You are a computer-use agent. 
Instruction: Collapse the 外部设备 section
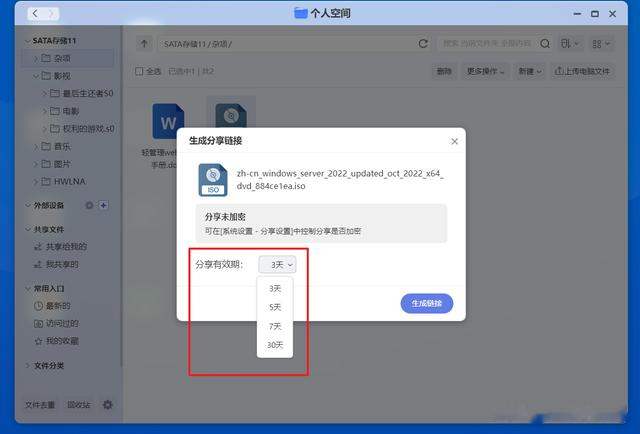point(27,205)
